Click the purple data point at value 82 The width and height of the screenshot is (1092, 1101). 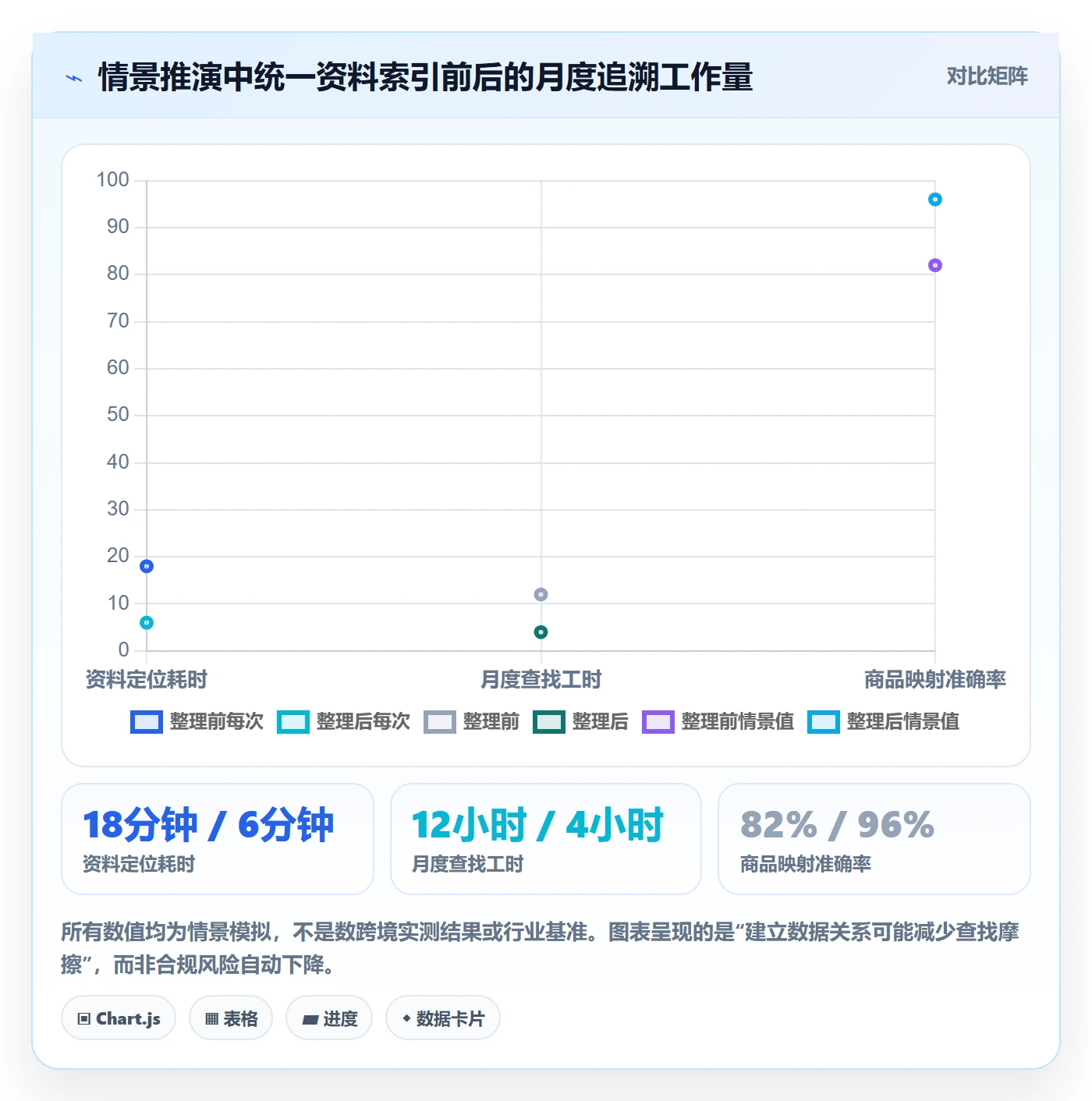[x=935, y=265]
